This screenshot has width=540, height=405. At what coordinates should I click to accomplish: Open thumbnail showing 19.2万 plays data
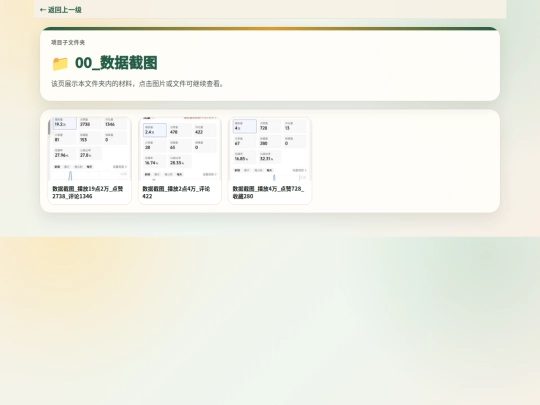pyautogui.click(x=90, y=149)
